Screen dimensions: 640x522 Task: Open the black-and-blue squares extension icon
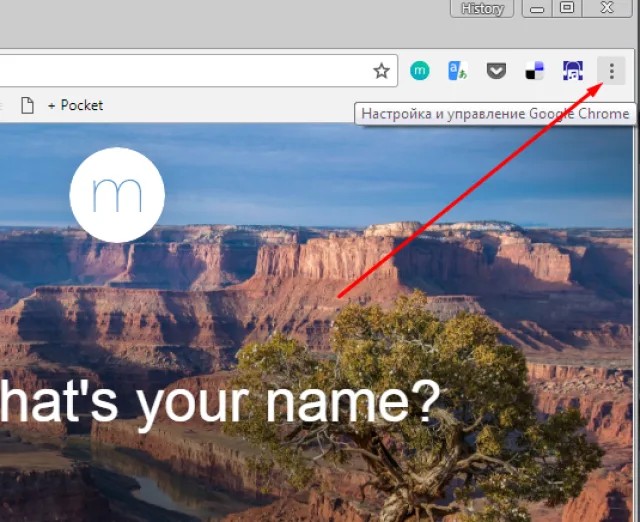point(535,71)
